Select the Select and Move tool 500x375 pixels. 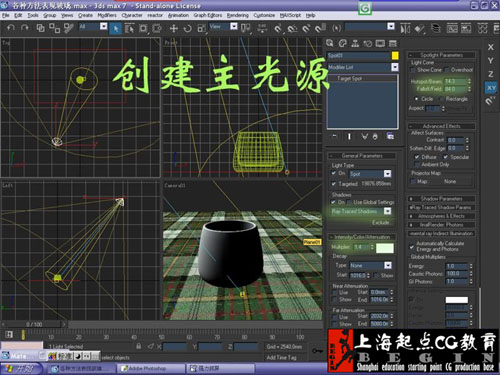tap(173, 29)
